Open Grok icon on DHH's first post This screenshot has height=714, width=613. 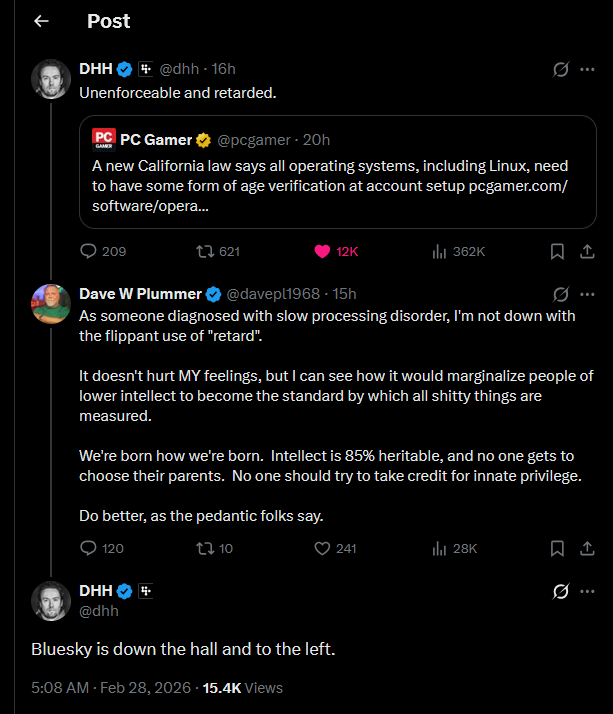pyautogui.click(x=561, y=69)
